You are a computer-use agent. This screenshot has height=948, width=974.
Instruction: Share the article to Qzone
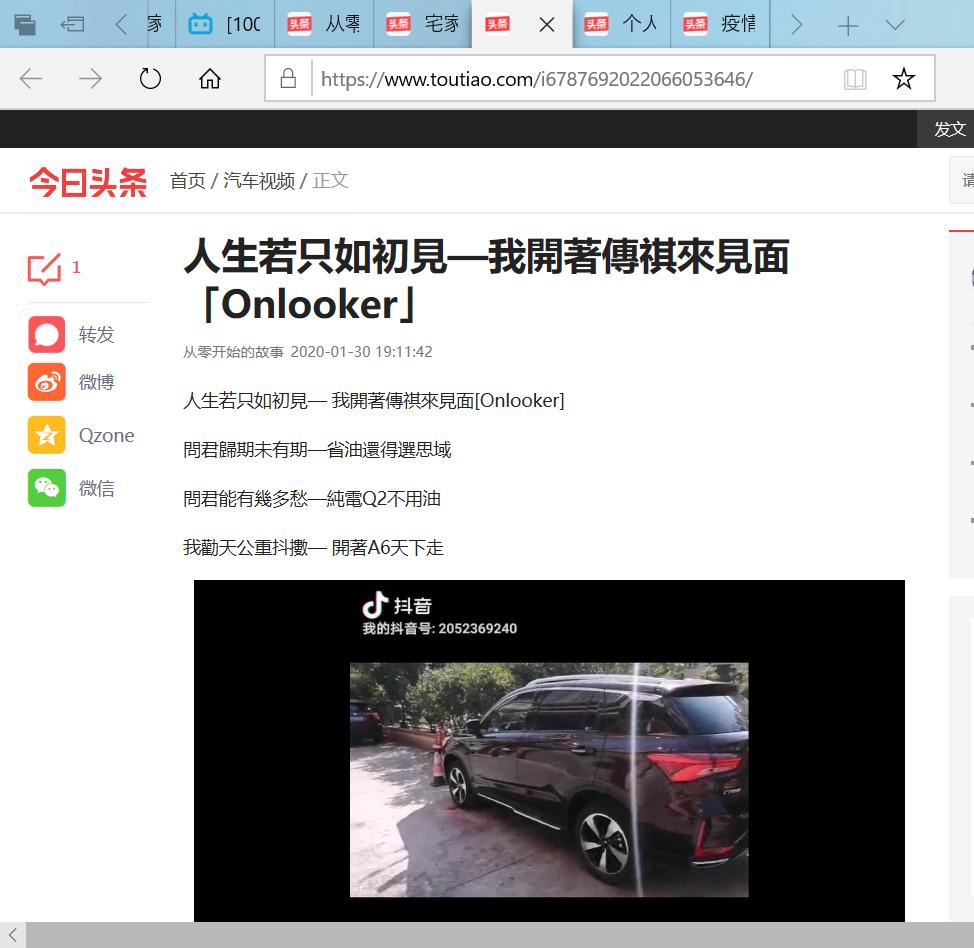pos(46,435)
